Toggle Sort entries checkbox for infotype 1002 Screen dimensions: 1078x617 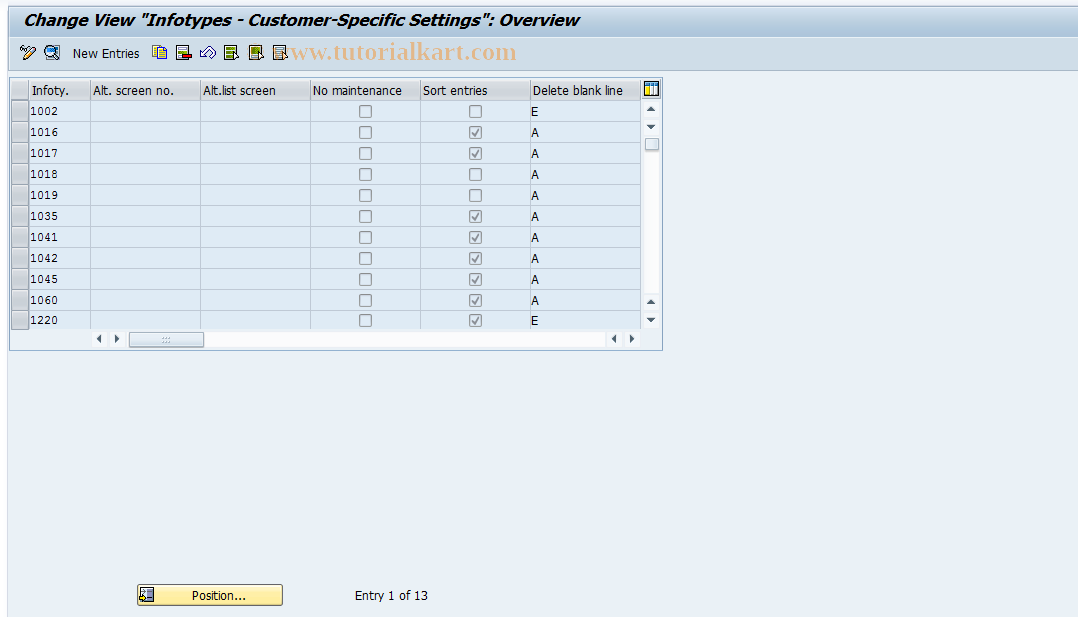[475, 111]
